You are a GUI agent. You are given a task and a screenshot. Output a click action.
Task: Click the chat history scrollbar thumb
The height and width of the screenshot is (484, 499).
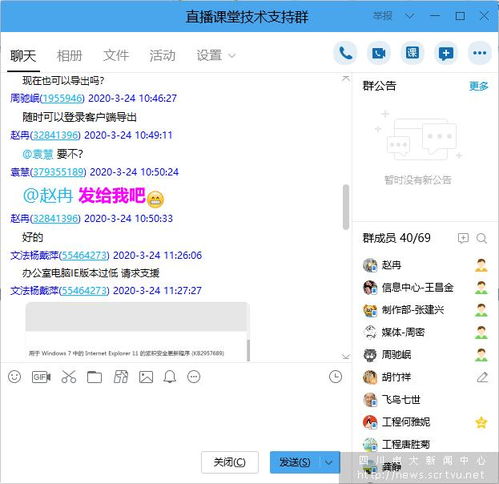pos(346,207)
